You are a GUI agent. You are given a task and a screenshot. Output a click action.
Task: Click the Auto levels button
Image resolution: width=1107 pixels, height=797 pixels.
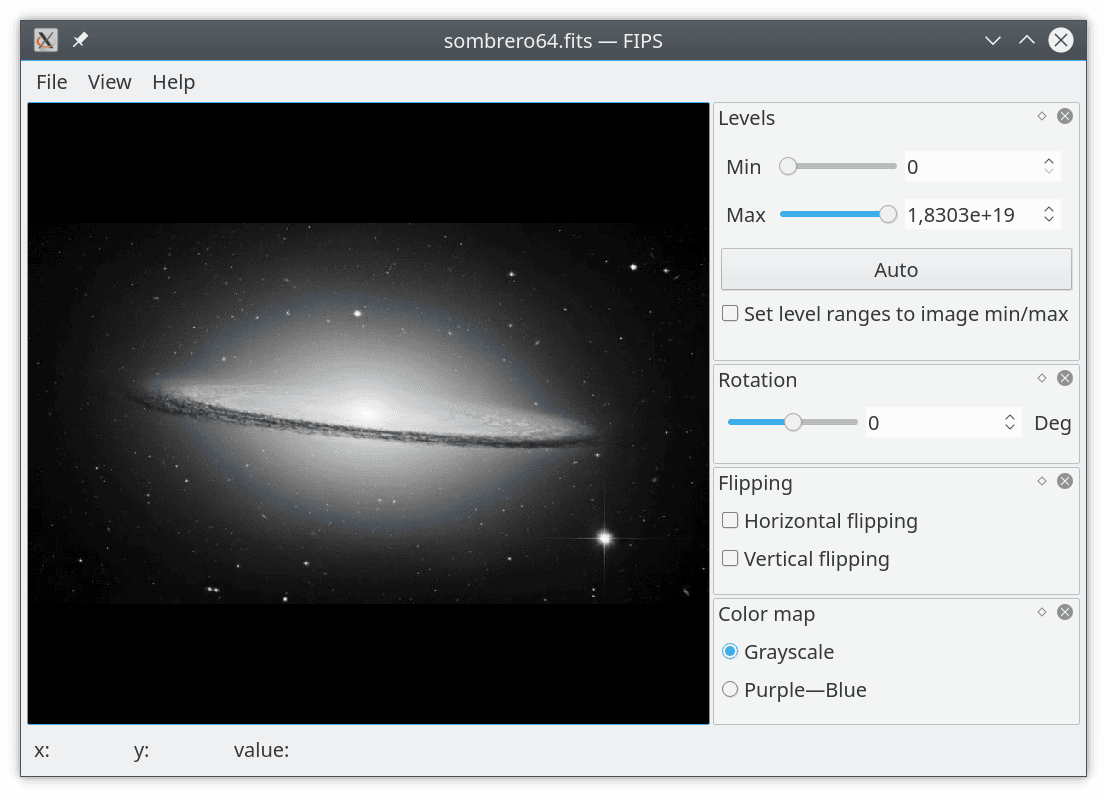tap(896, 270)
